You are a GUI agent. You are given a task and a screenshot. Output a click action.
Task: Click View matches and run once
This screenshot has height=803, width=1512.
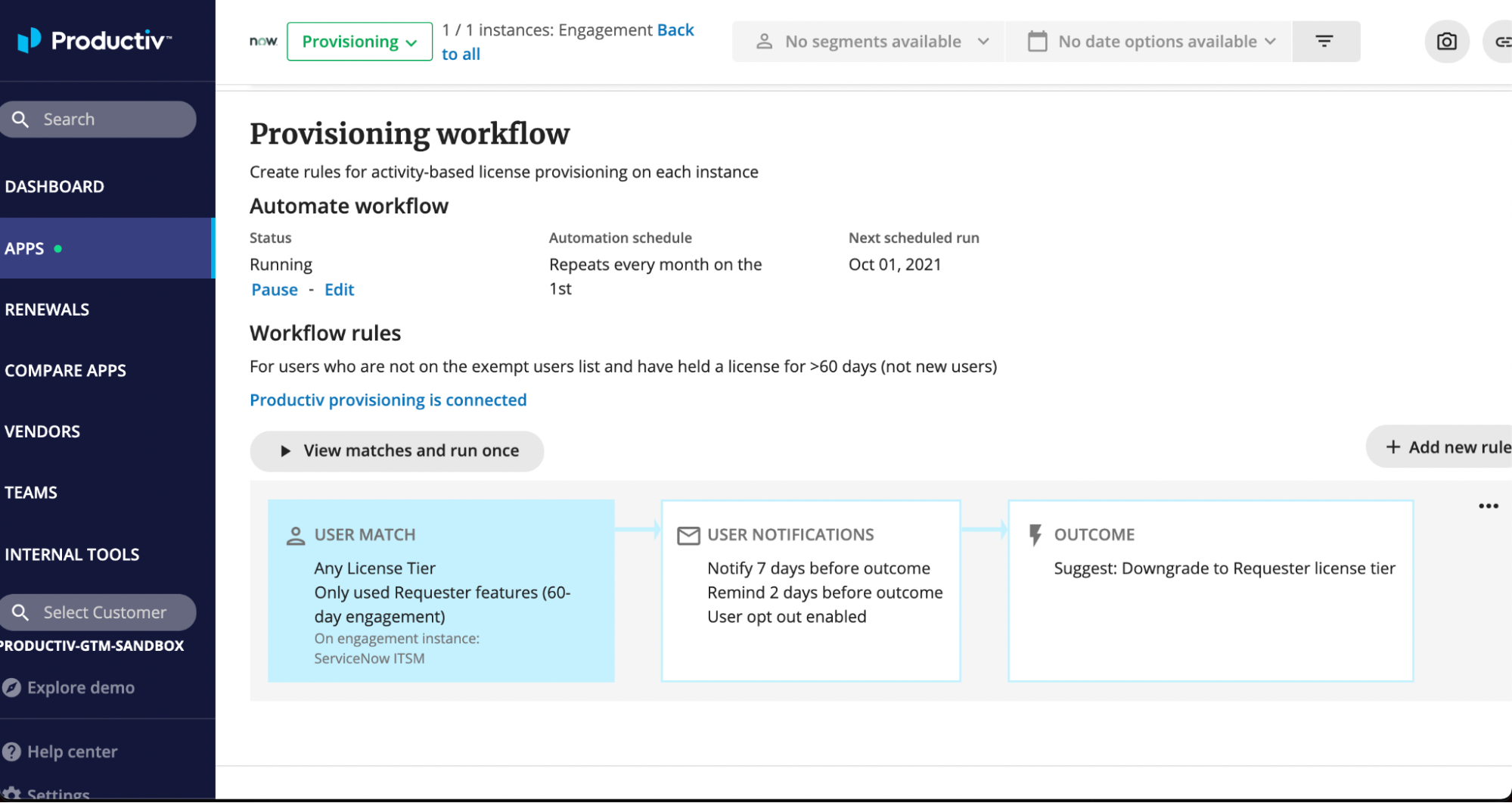[397, 451]
